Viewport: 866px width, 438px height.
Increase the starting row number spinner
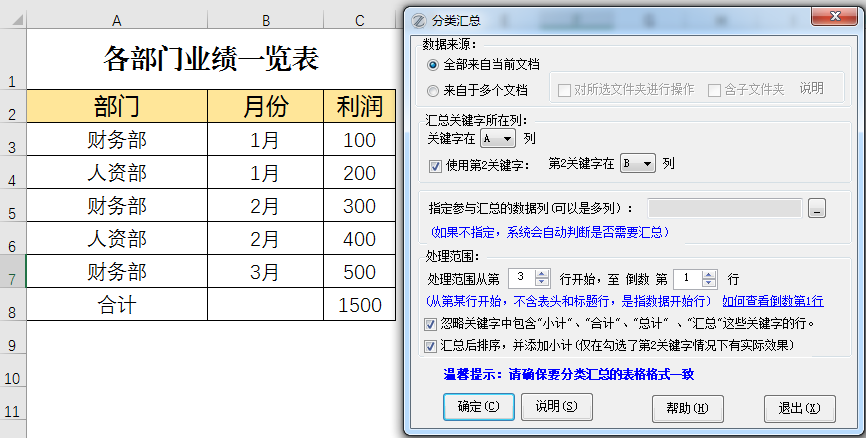pos(542,273)
